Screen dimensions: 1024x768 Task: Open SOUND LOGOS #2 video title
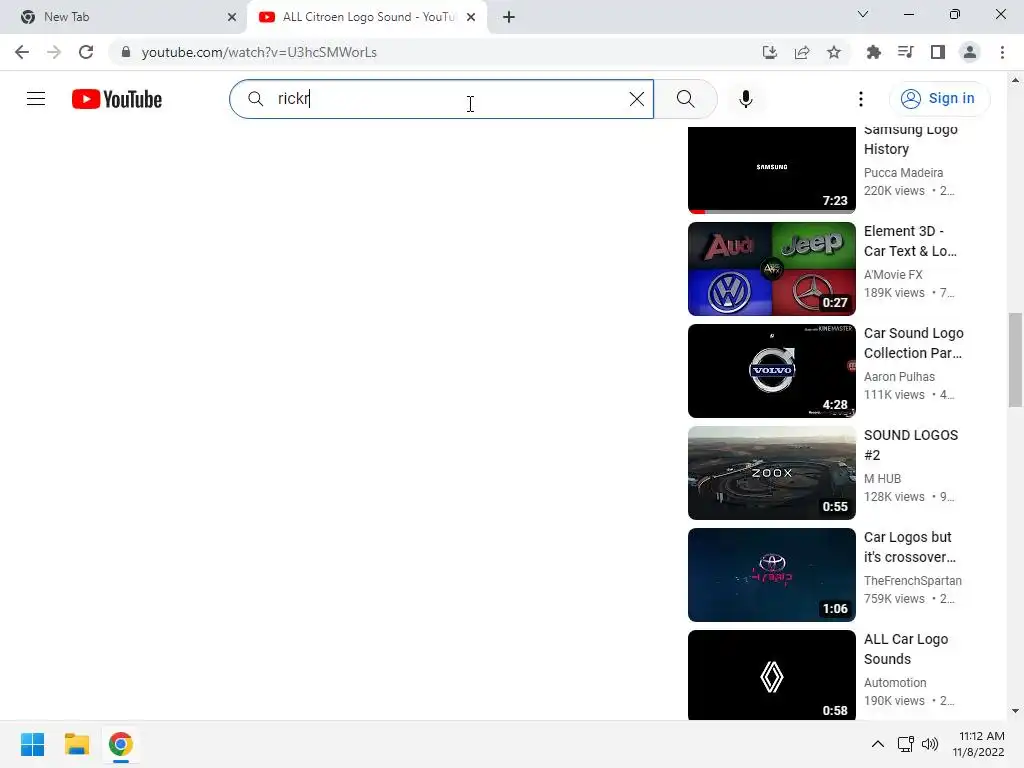pos(911,445)
